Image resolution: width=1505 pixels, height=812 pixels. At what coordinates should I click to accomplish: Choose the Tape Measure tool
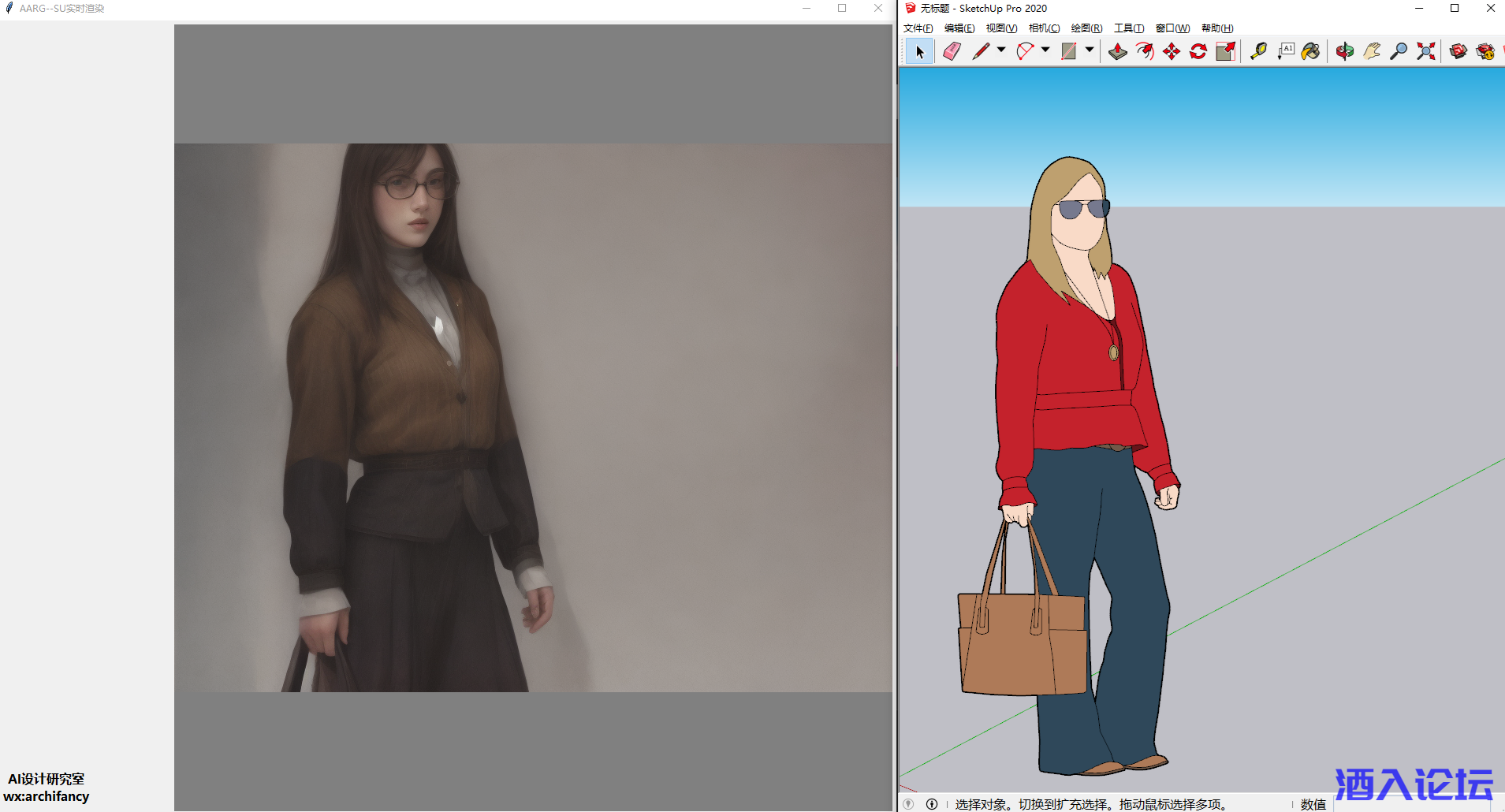tap(1258, 51)
